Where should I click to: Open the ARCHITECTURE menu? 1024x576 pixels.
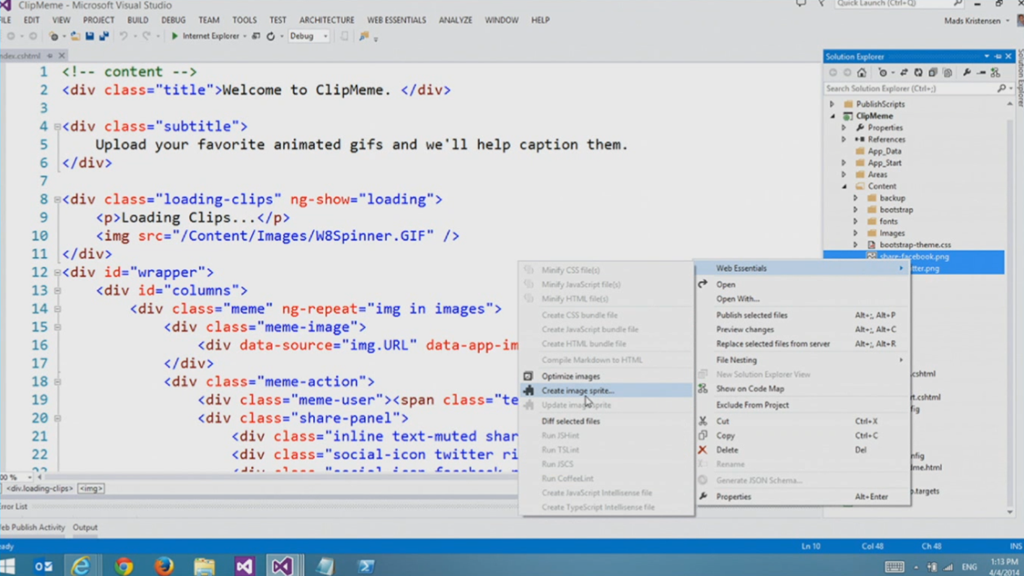click(327, 20)
